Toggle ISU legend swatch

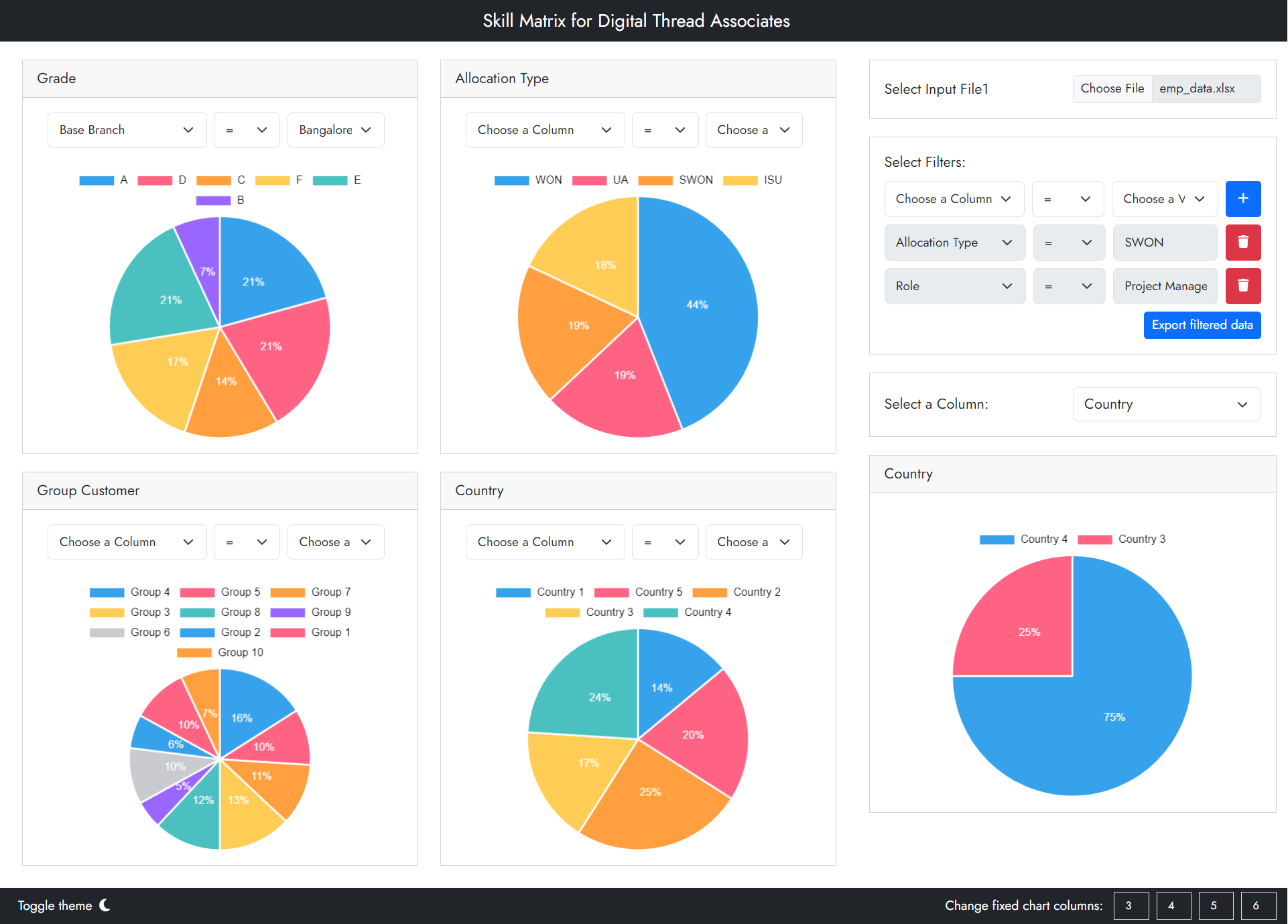click(x=740, y=180)
